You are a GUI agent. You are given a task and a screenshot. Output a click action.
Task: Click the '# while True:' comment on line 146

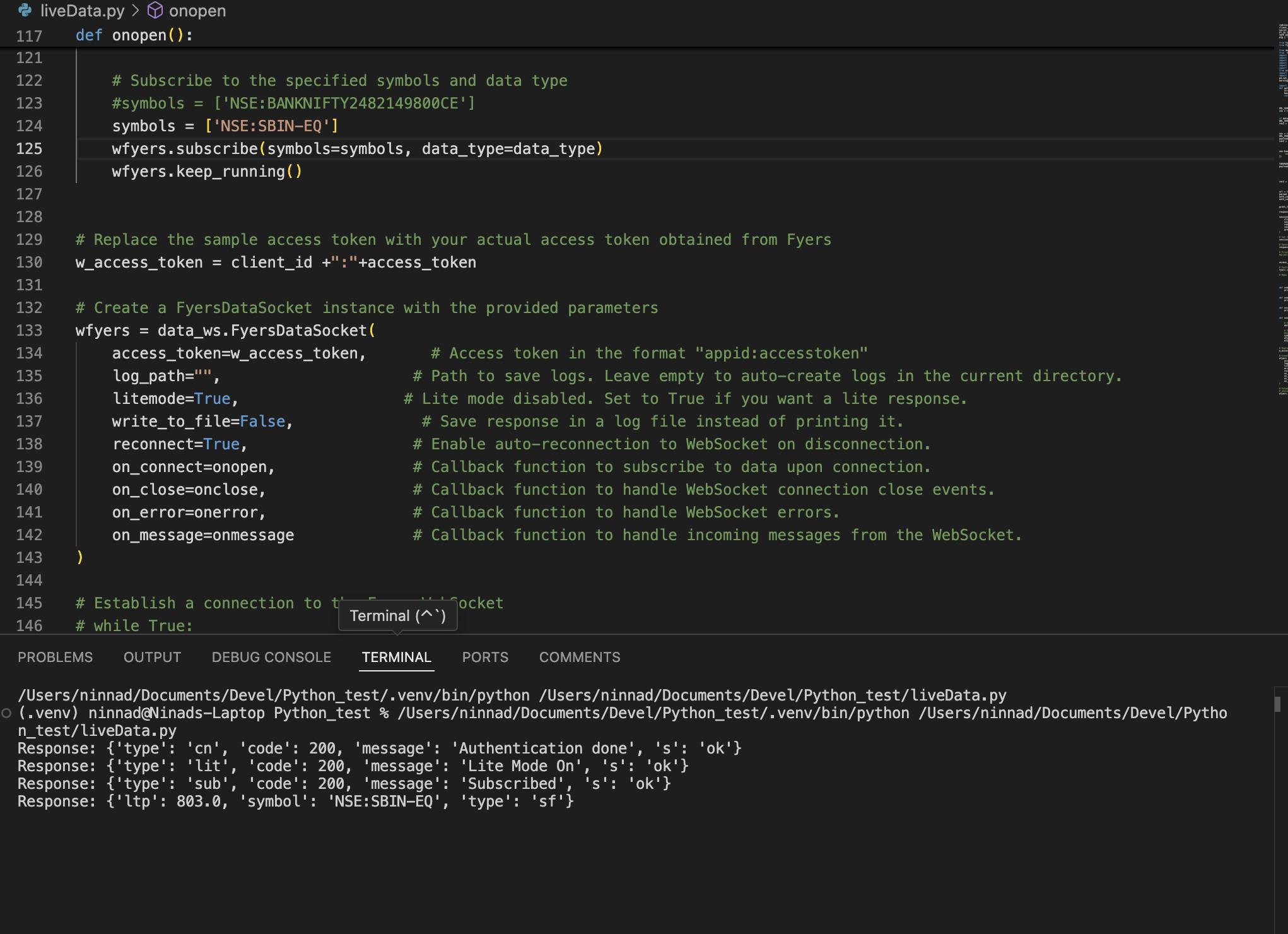(134, 626)
